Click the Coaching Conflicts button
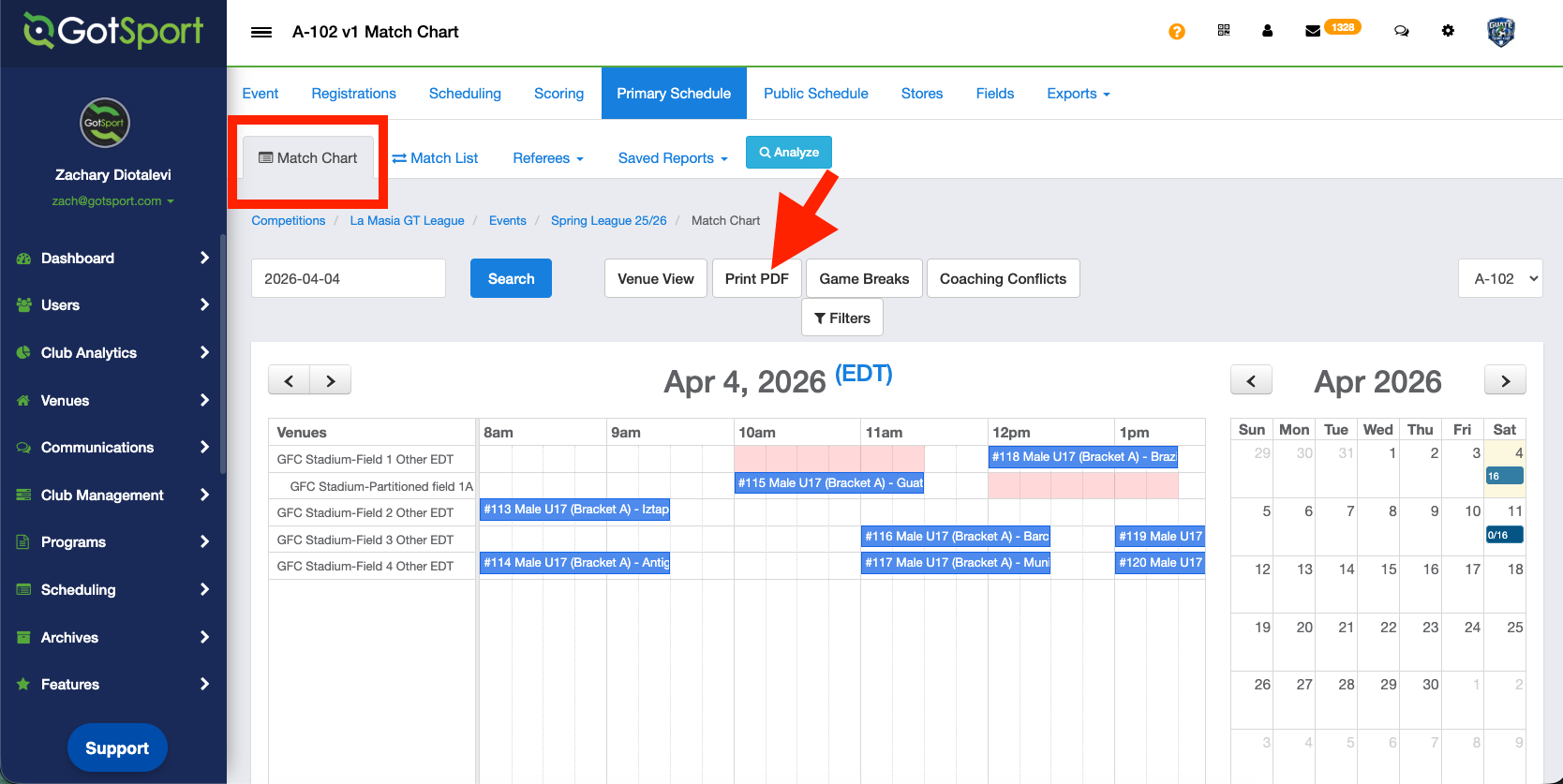Viewport: 1563px width, 784px height. (x=1003, y=278)
